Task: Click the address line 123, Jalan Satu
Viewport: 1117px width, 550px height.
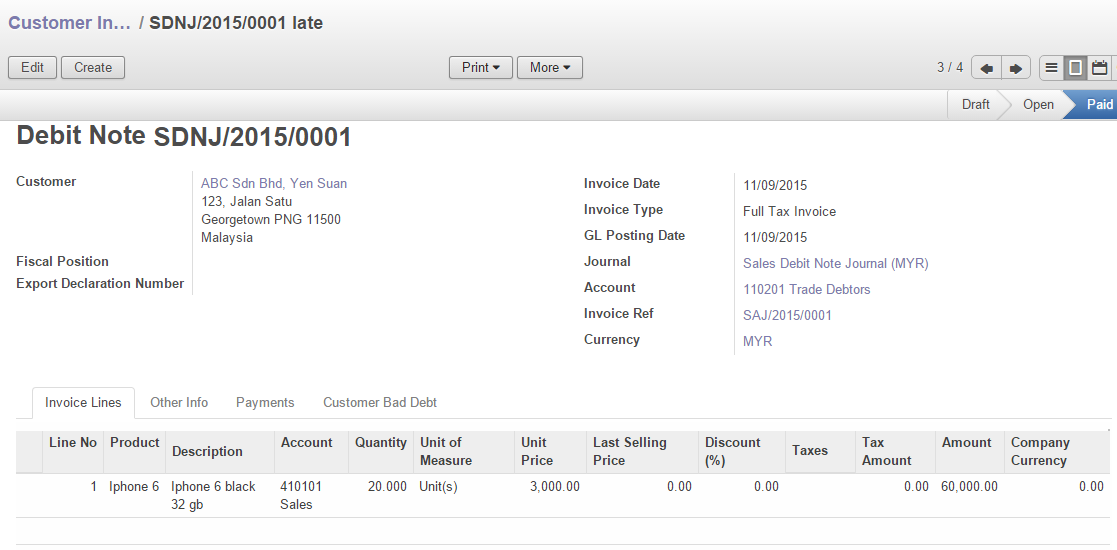Action: [x=246, y=202]
